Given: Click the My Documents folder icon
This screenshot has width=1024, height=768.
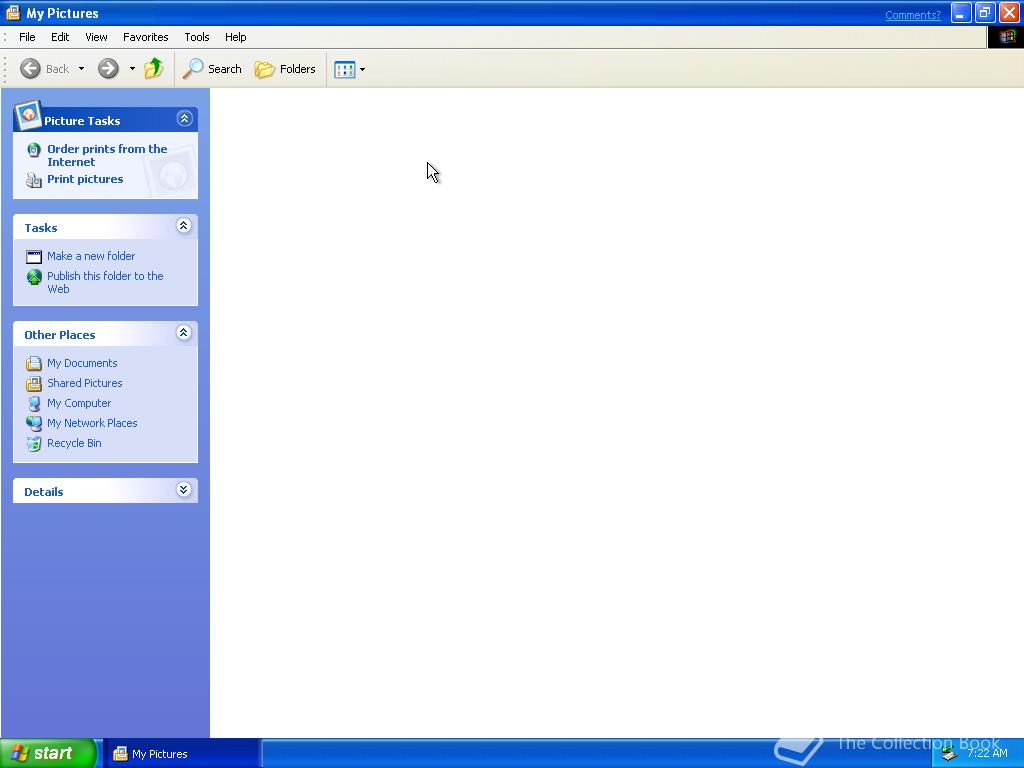Looking at the screenshot, I should [x=34, y=364].
